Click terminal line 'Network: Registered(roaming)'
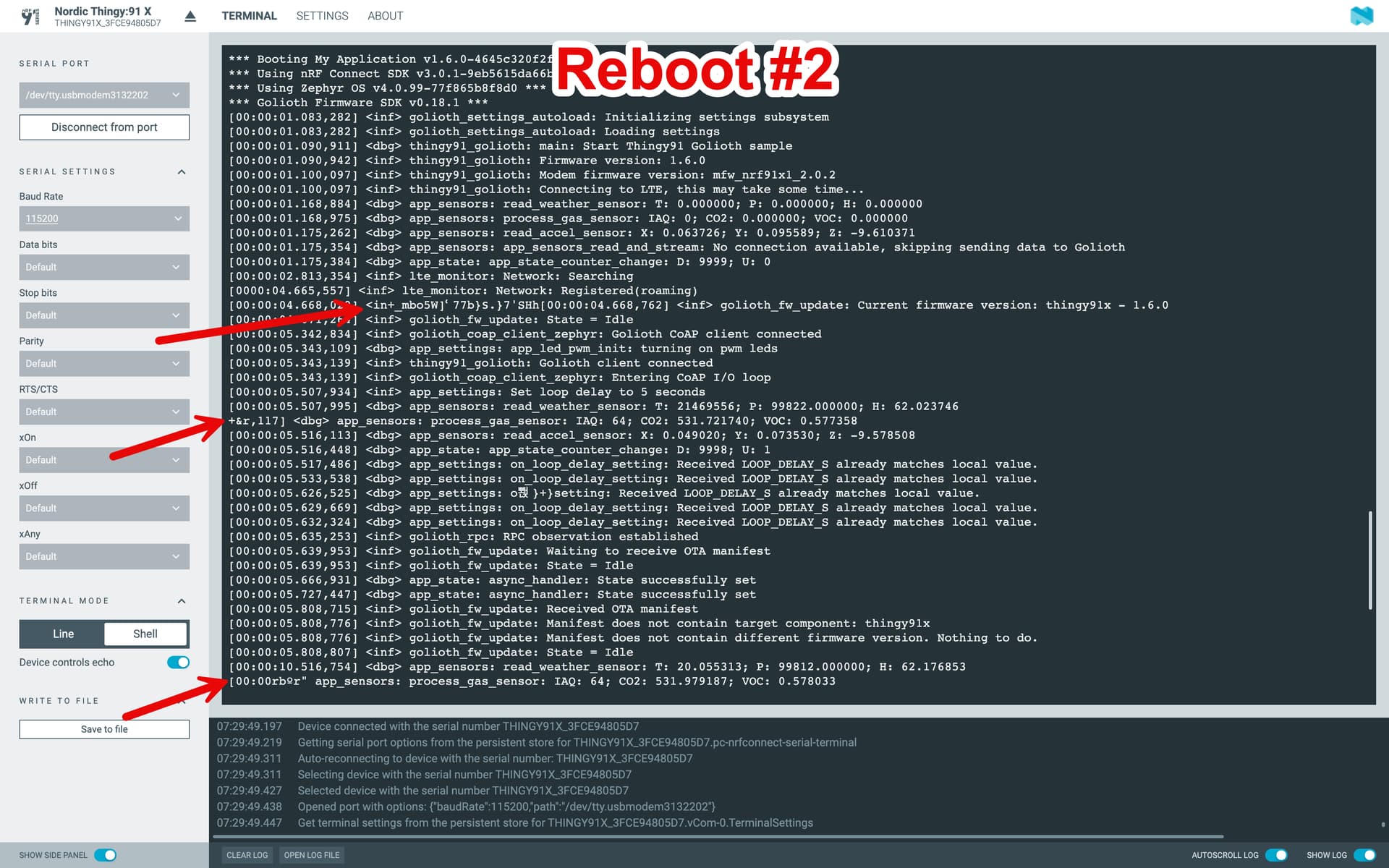This screenshot has width=1389, height=868. [463, 291]
